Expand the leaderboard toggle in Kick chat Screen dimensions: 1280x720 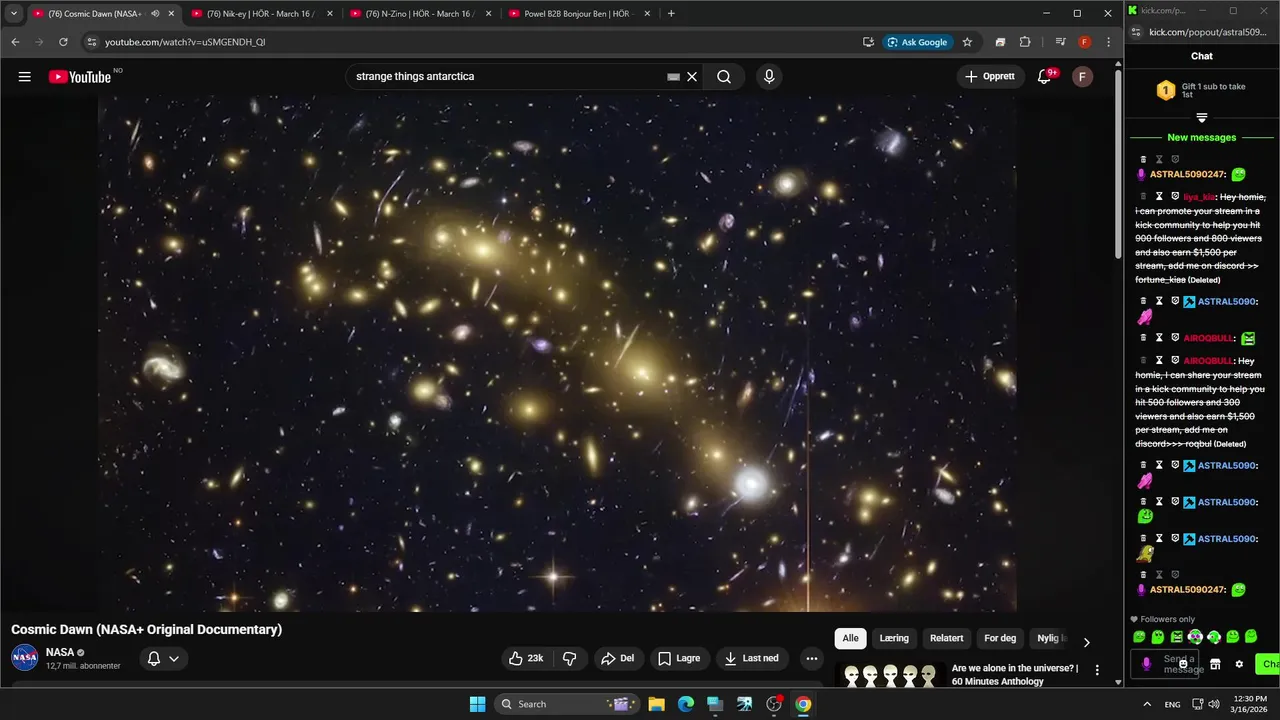[x=1202, y=118]
